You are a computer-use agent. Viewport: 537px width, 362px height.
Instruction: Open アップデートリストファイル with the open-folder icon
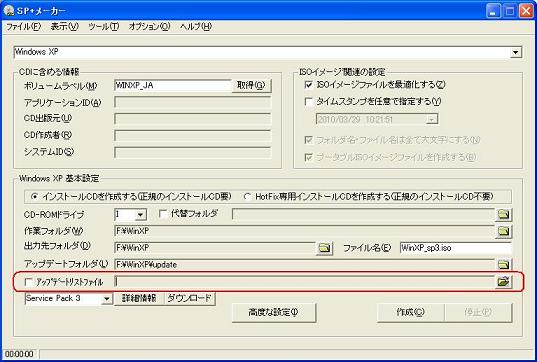coord(503,282)
